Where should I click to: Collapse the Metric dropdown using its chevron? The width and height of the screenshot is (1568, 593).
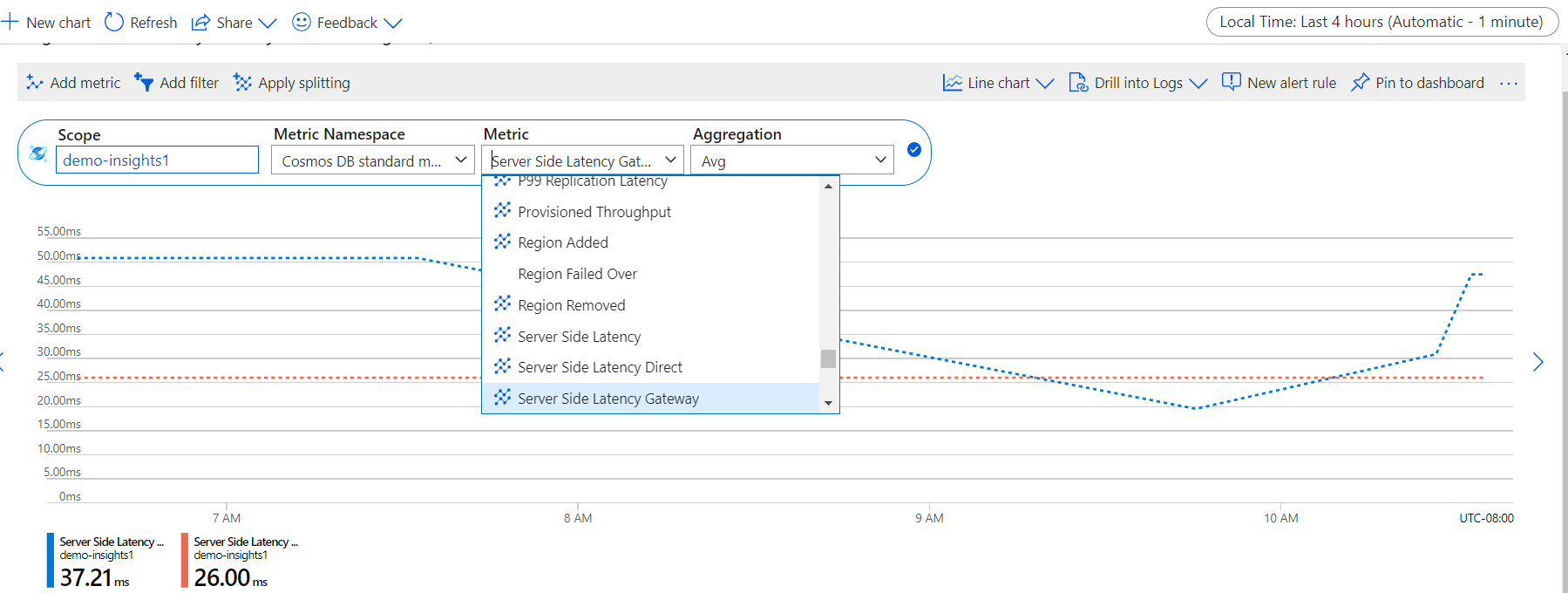pyautogui.click(x=670, y=160)
